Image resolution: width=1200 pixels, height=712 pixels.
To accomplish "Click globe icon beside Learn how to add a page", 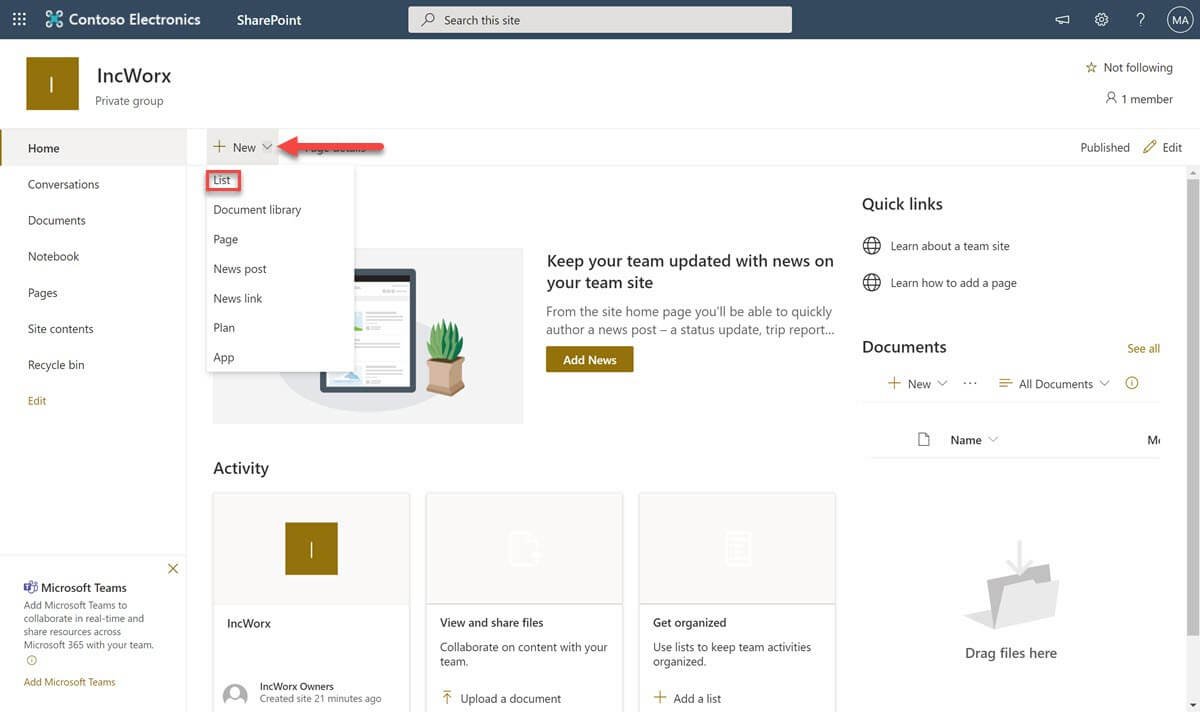I will (872, 283).
